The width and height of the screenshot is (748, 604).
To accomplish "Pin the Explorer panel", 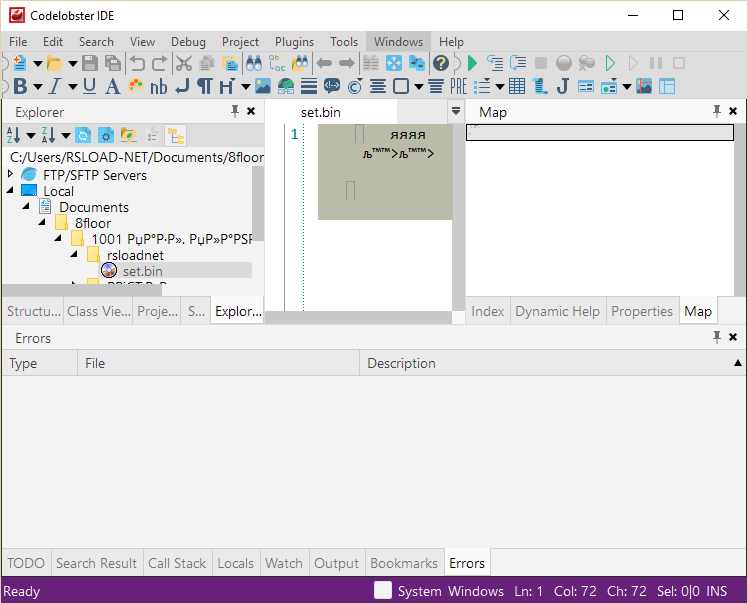I will [x=235, y=112].
